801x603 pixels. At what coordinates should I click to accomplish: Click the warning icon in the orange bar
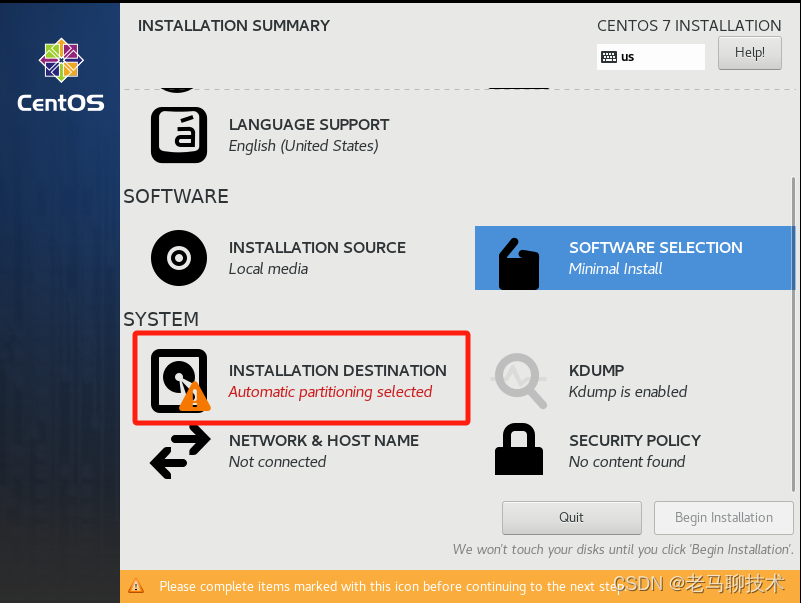point(136,586)
